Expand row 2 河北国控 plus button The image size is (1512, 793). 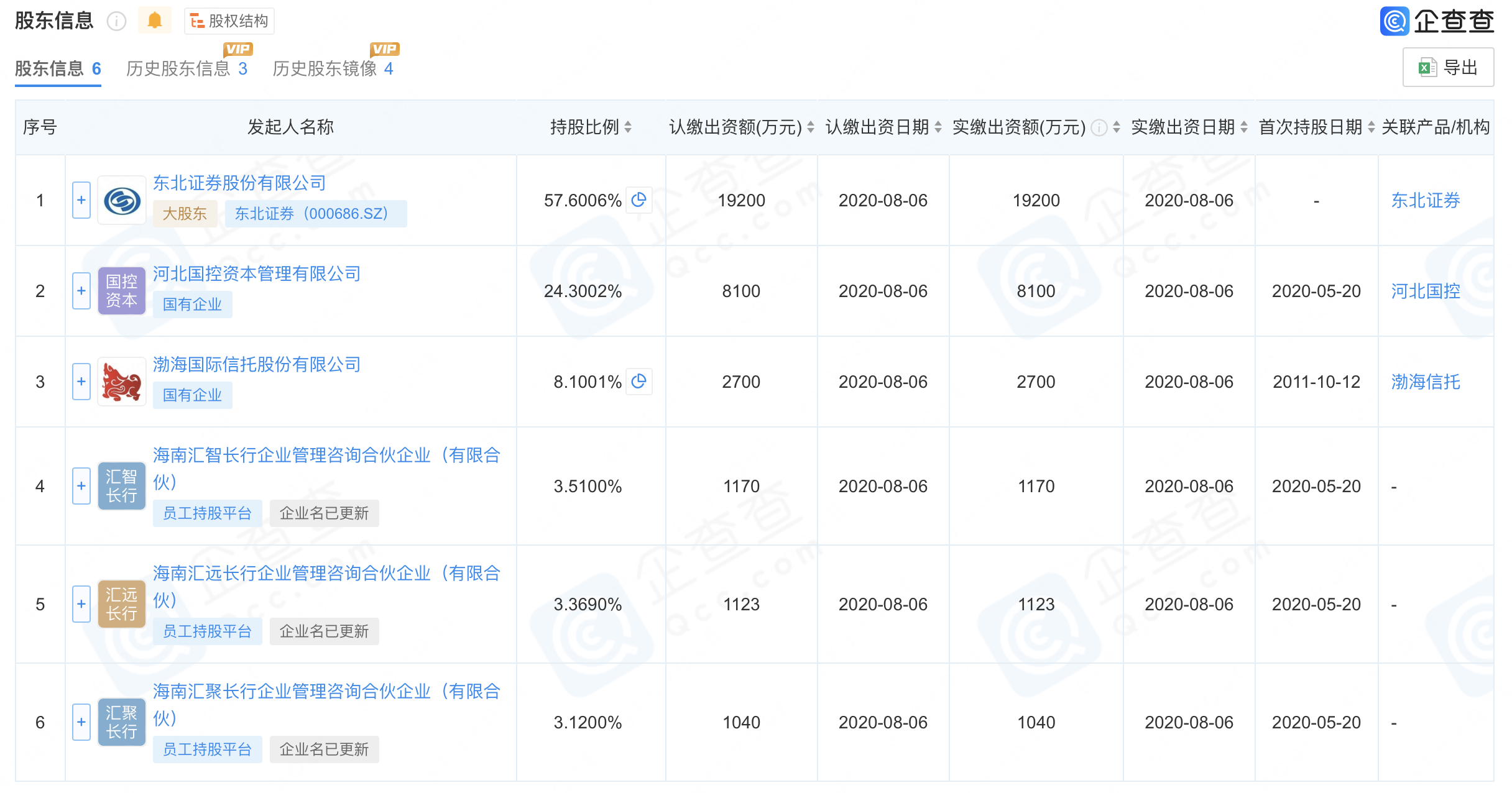click(81, 291)
